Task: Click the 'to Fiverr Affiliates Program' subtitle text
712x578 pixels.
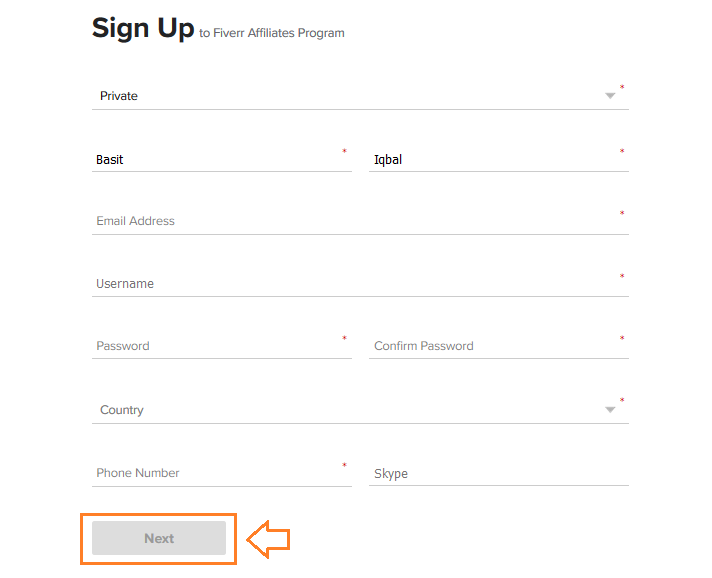Action: coord(272,33)
